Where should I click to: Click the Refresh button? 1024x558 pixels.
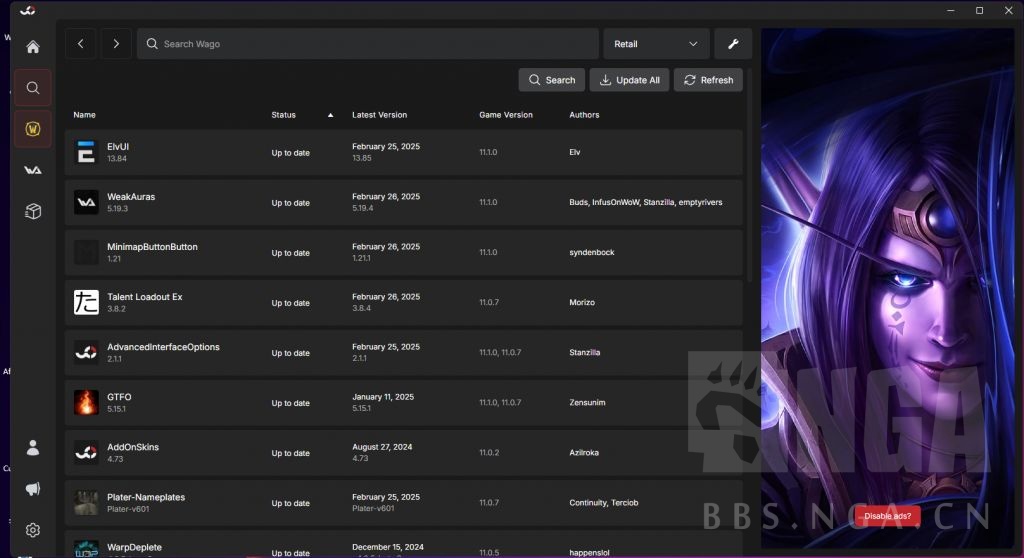point(708,80)
